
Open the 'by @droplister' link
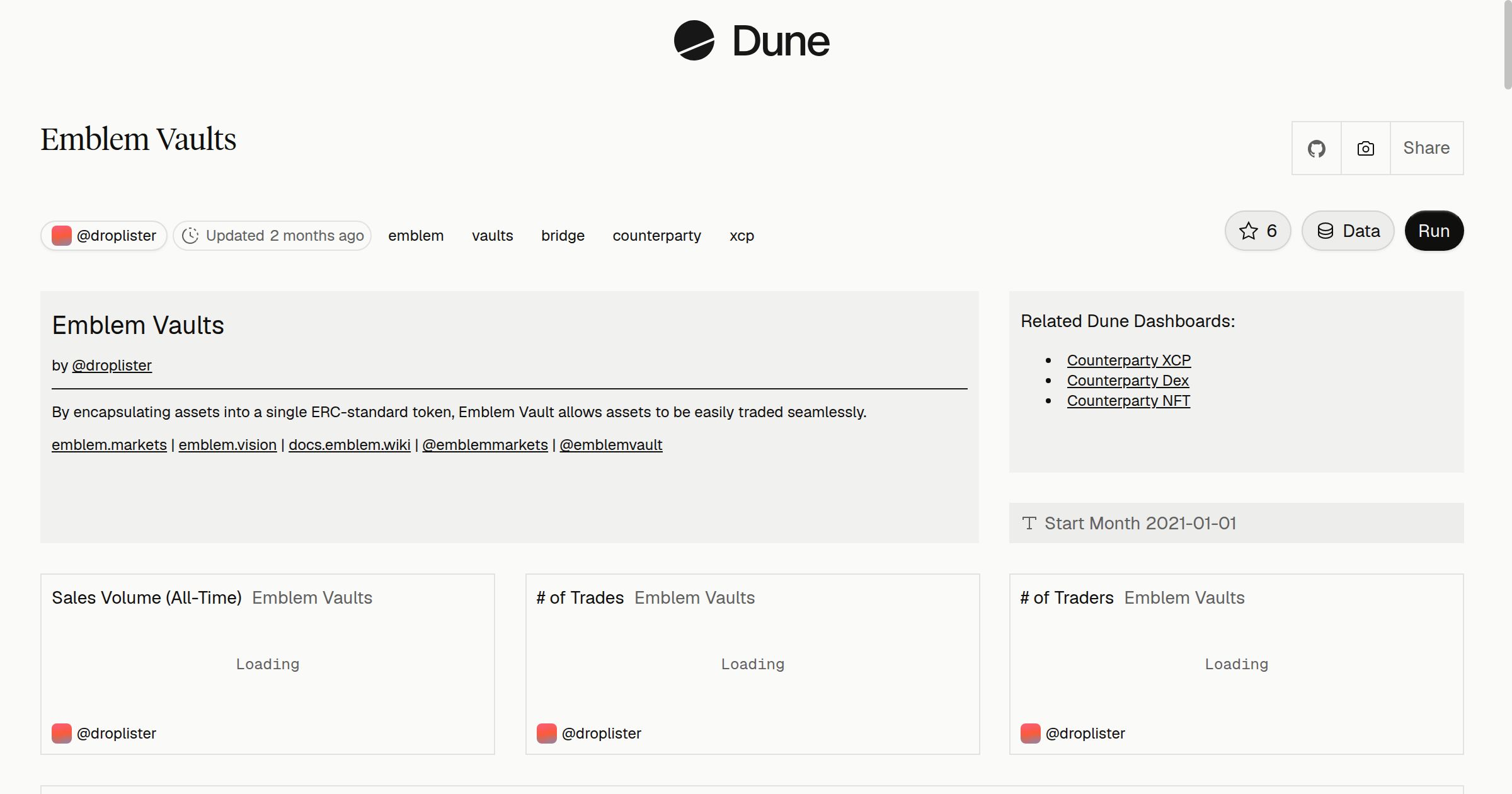(x=112, y=365)
